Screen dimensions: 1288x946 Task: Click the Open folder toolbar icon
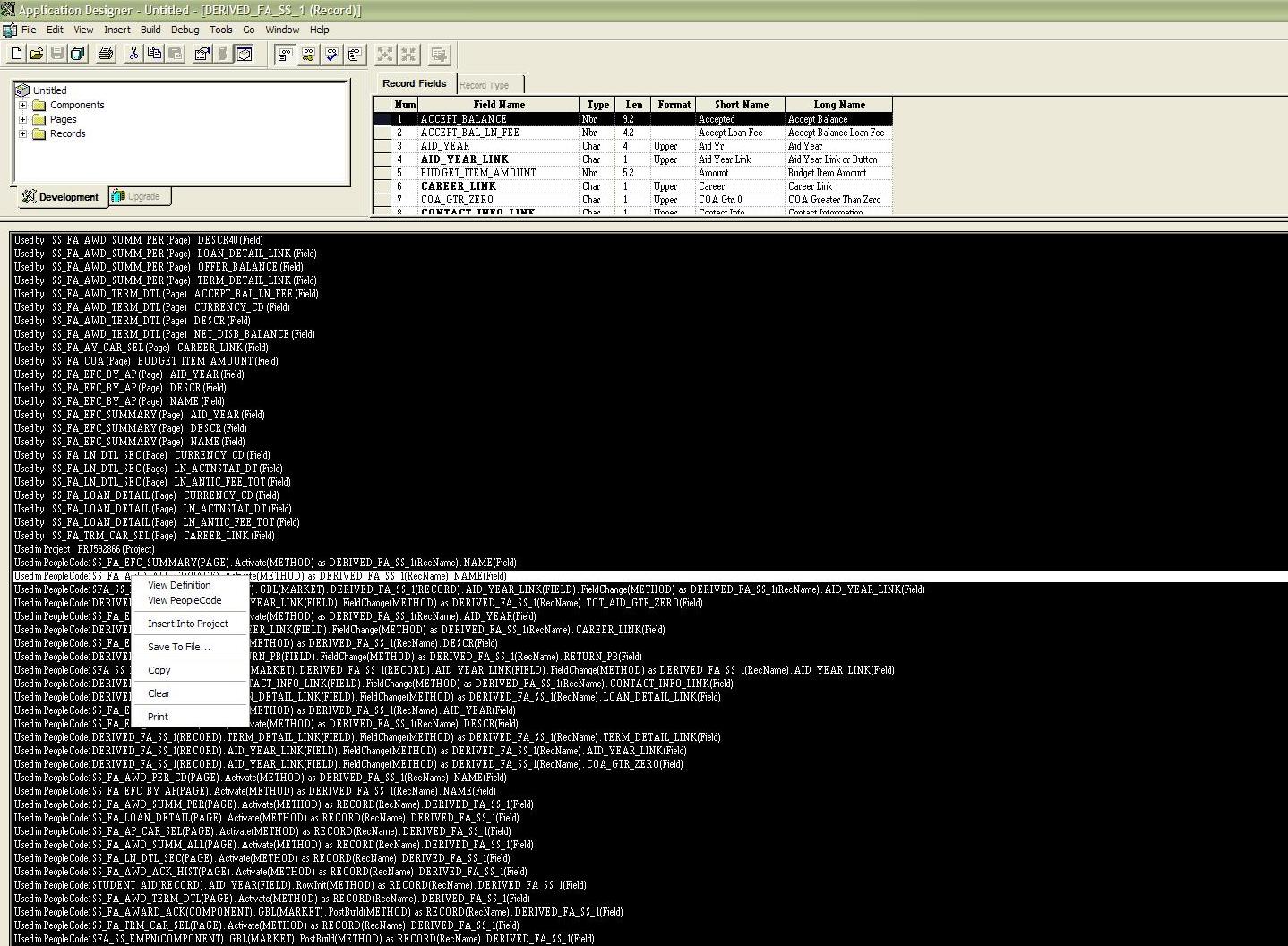coord(37,54)
